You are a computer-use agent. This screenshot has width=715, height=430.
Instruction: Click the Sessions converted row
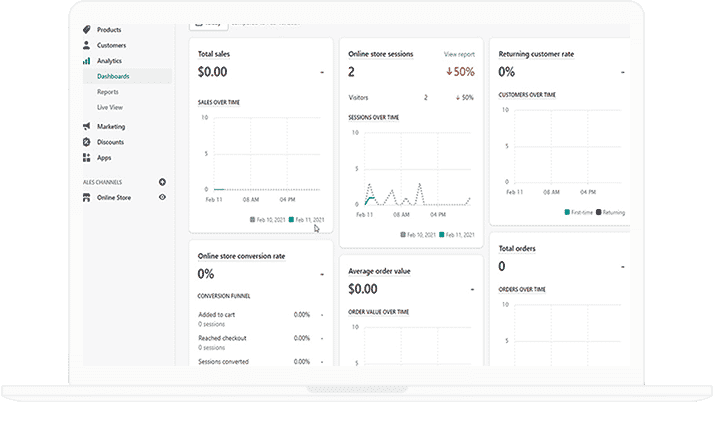tap(261, 362)
